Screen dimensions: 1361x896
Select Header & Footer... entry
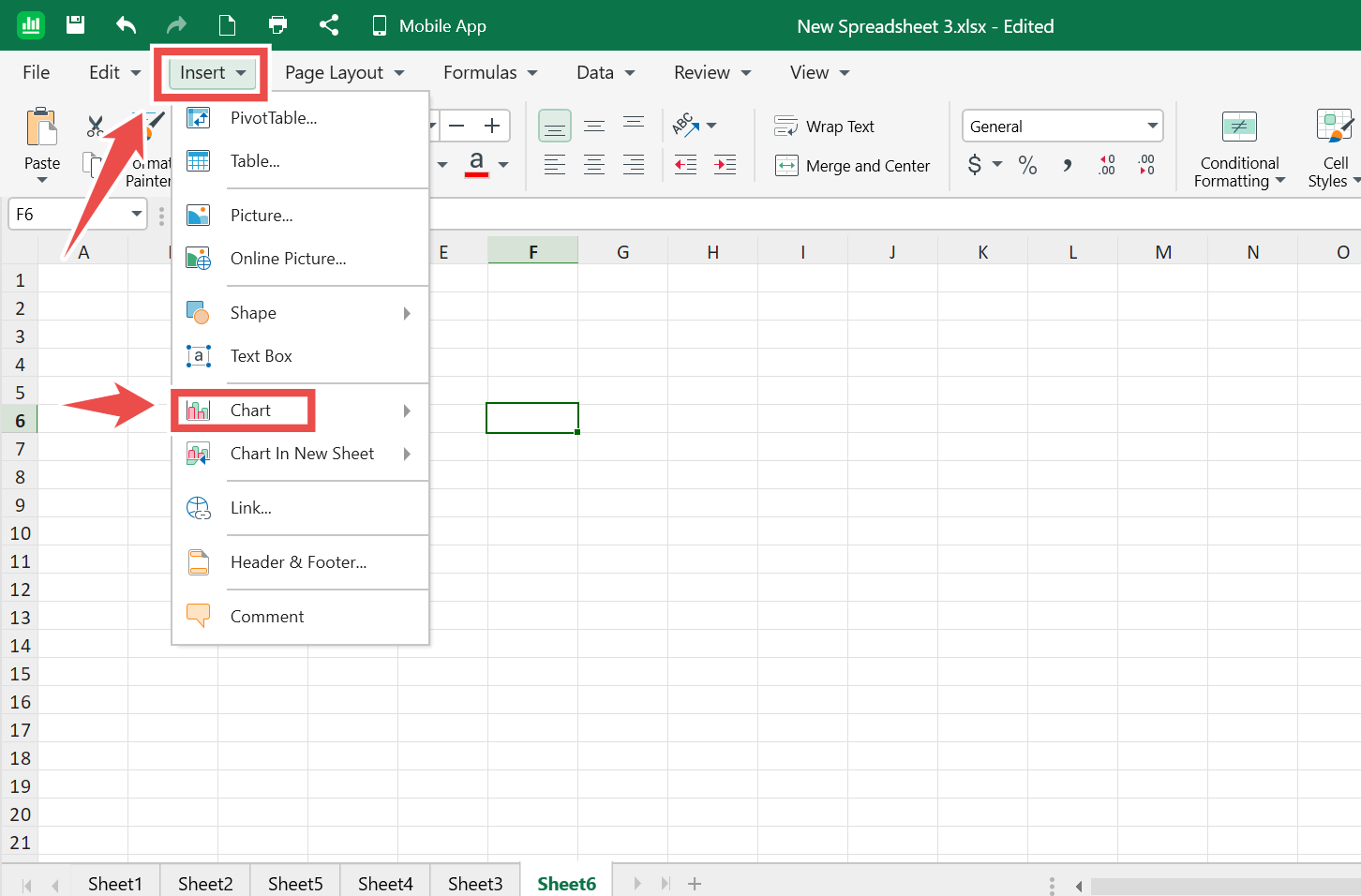(301, 561)
